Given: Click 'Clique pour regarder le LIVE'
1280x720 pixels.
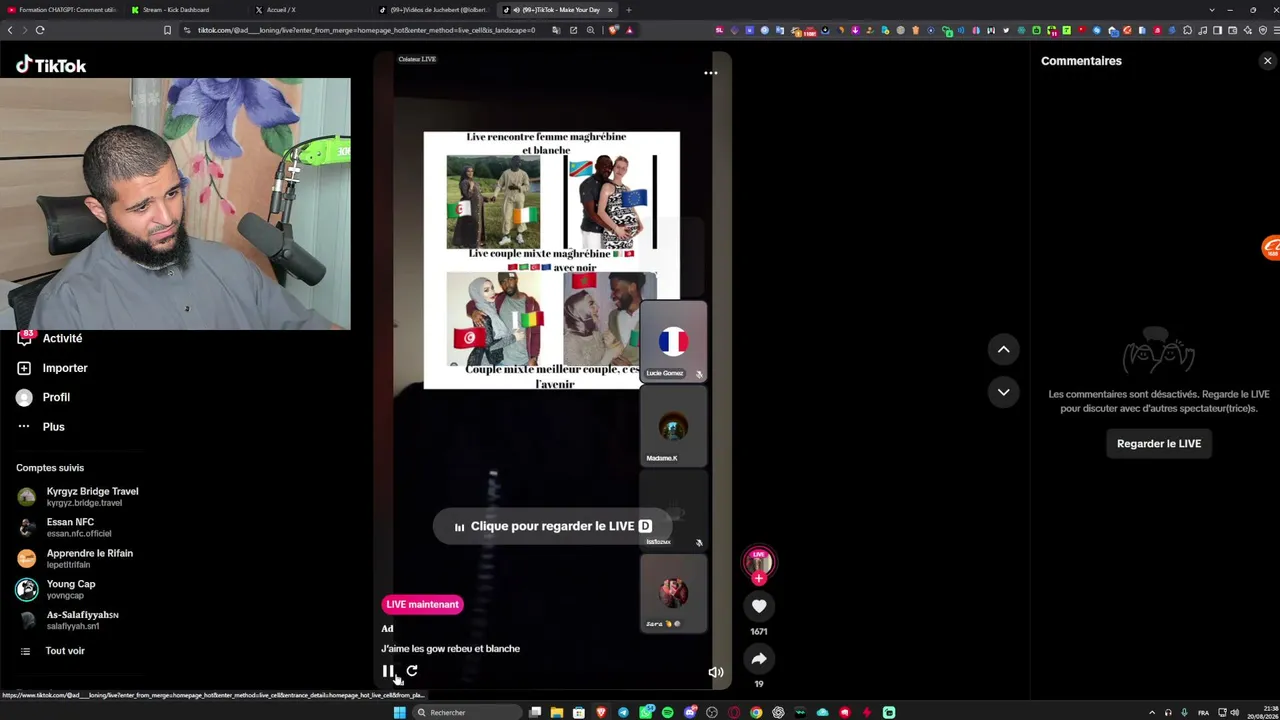Looking at the screenshot, I should point(552,526).
